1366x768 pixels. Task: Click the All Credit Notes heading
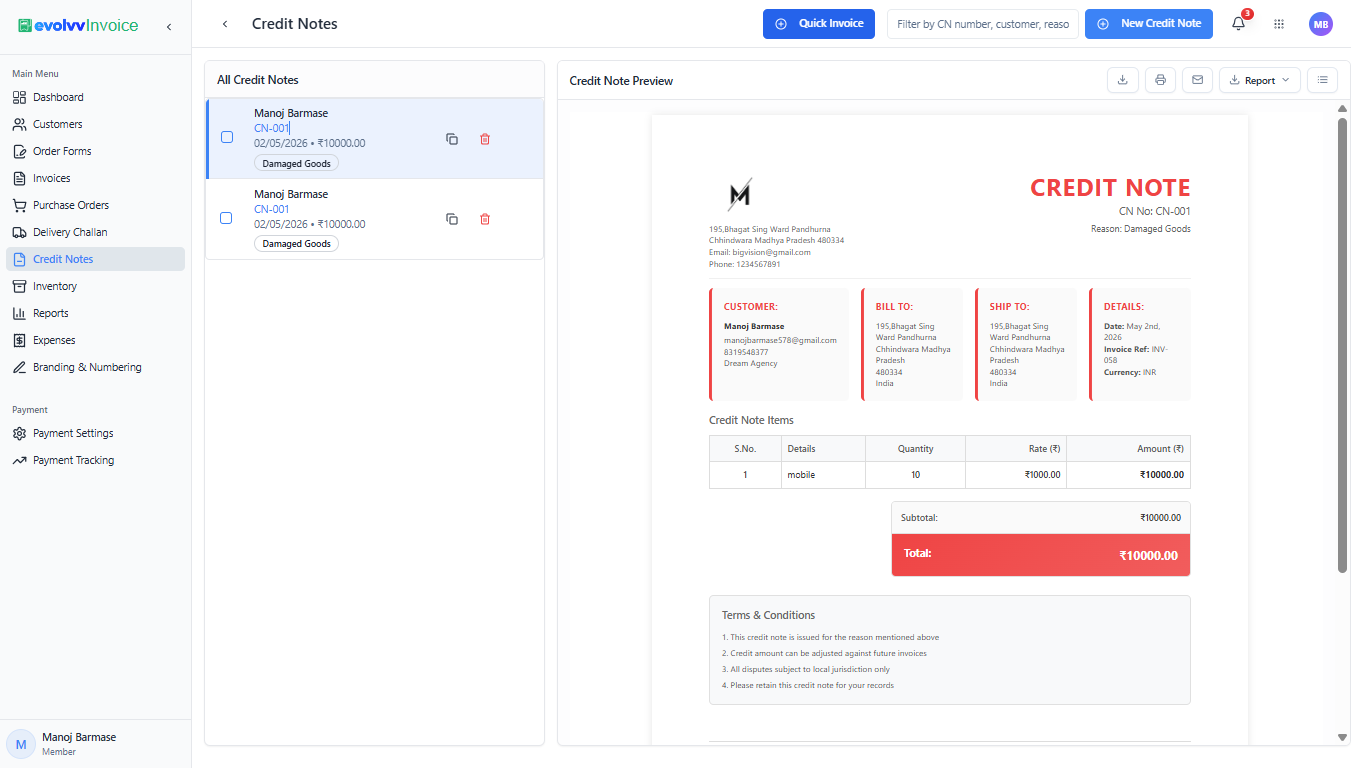[258, 80]
